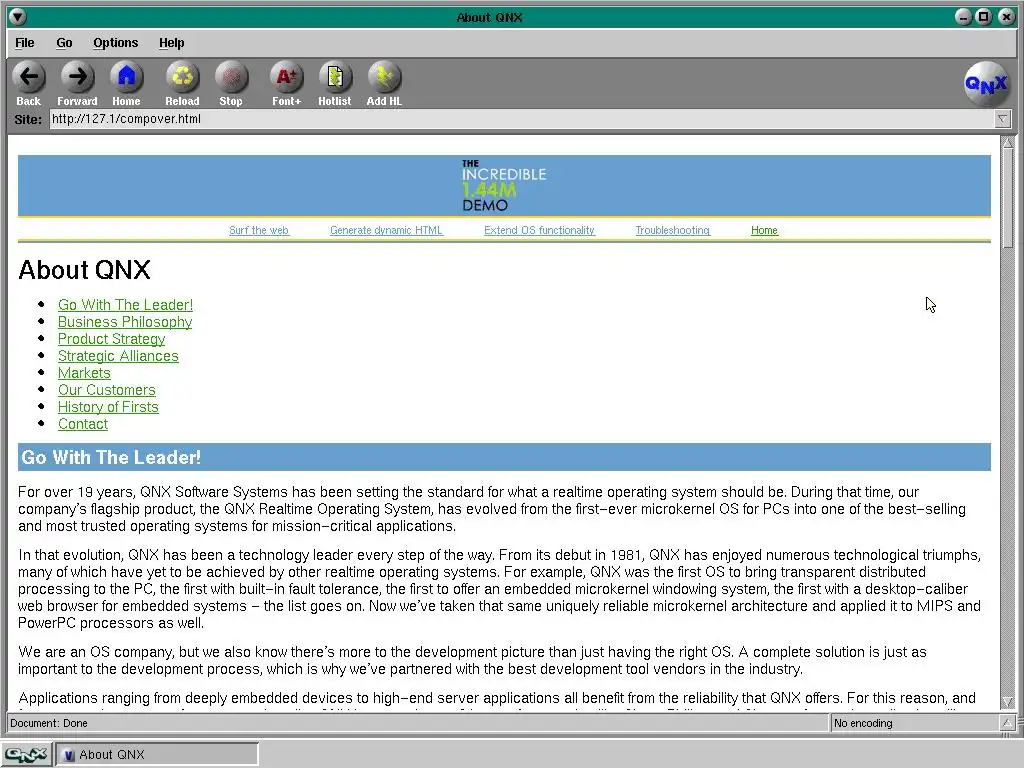Follow the Contact link
The height and width of the screenshot is (768, 1024).
point(83,424)
